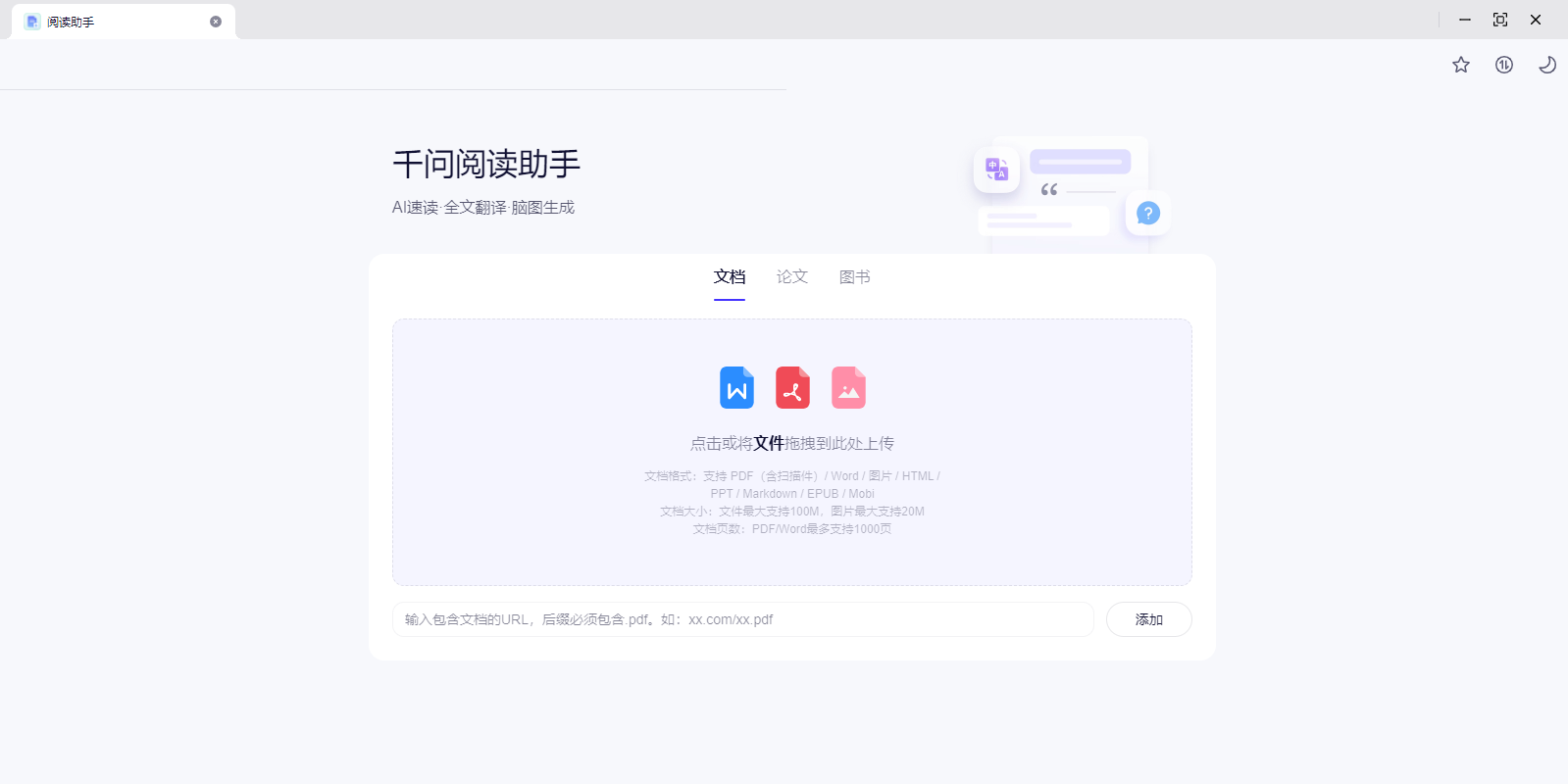Switch to the 图书 tab
The height and width of the screenshot is (784, 1568).
[855, 277]
